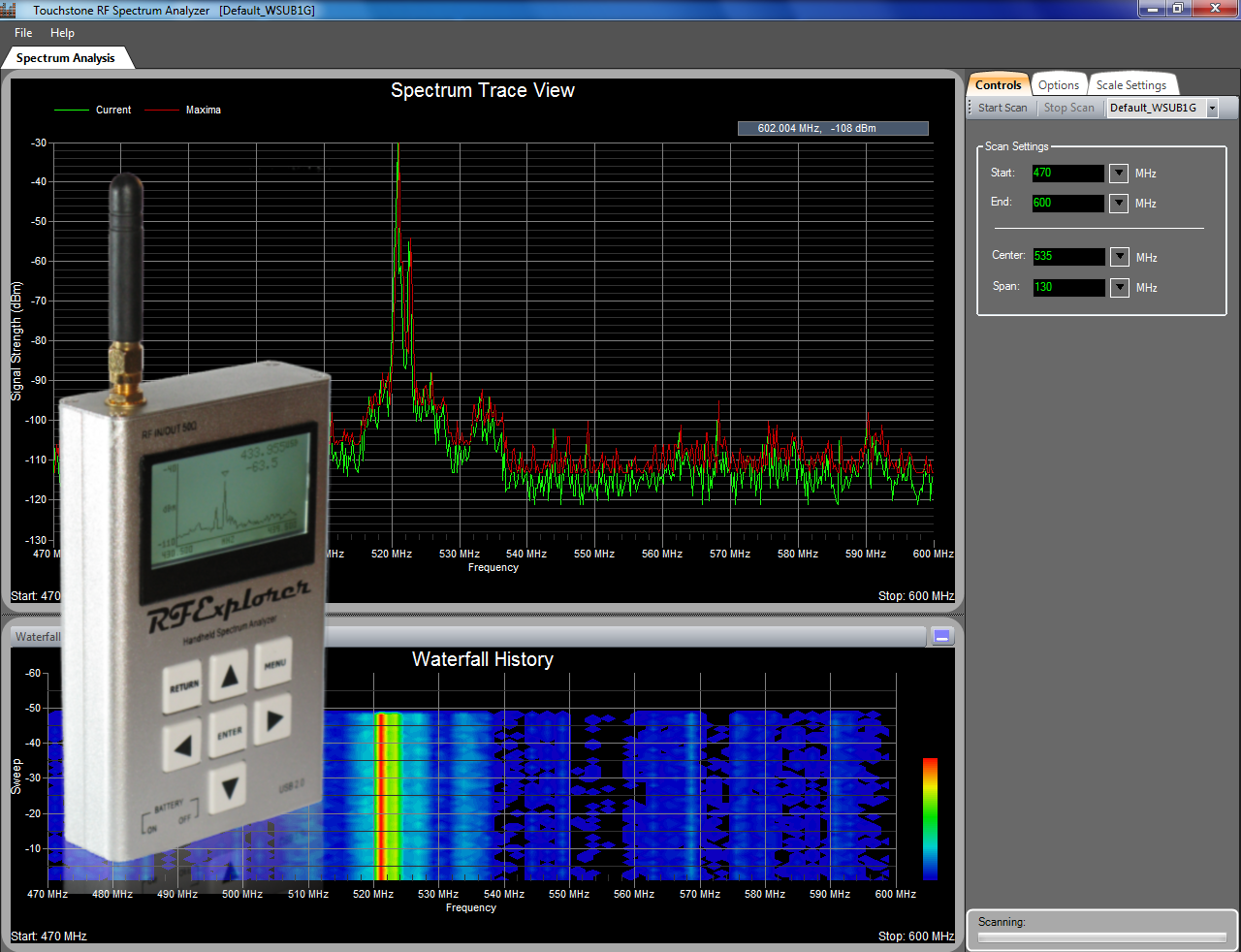Switch to the Options tab
Viewport: 1241px width, 952px height.
(1058, 85)
